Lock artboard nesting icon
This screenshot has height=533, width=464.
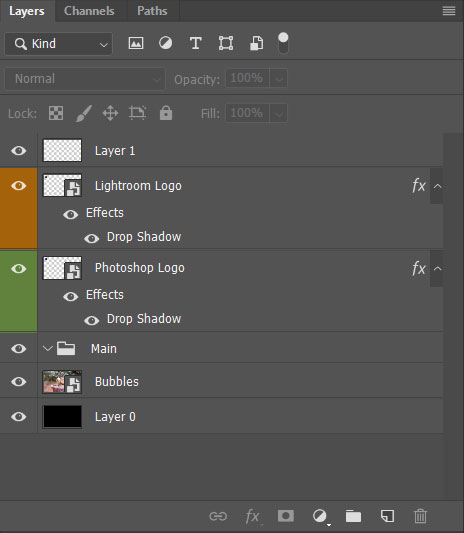coord(137,113)
